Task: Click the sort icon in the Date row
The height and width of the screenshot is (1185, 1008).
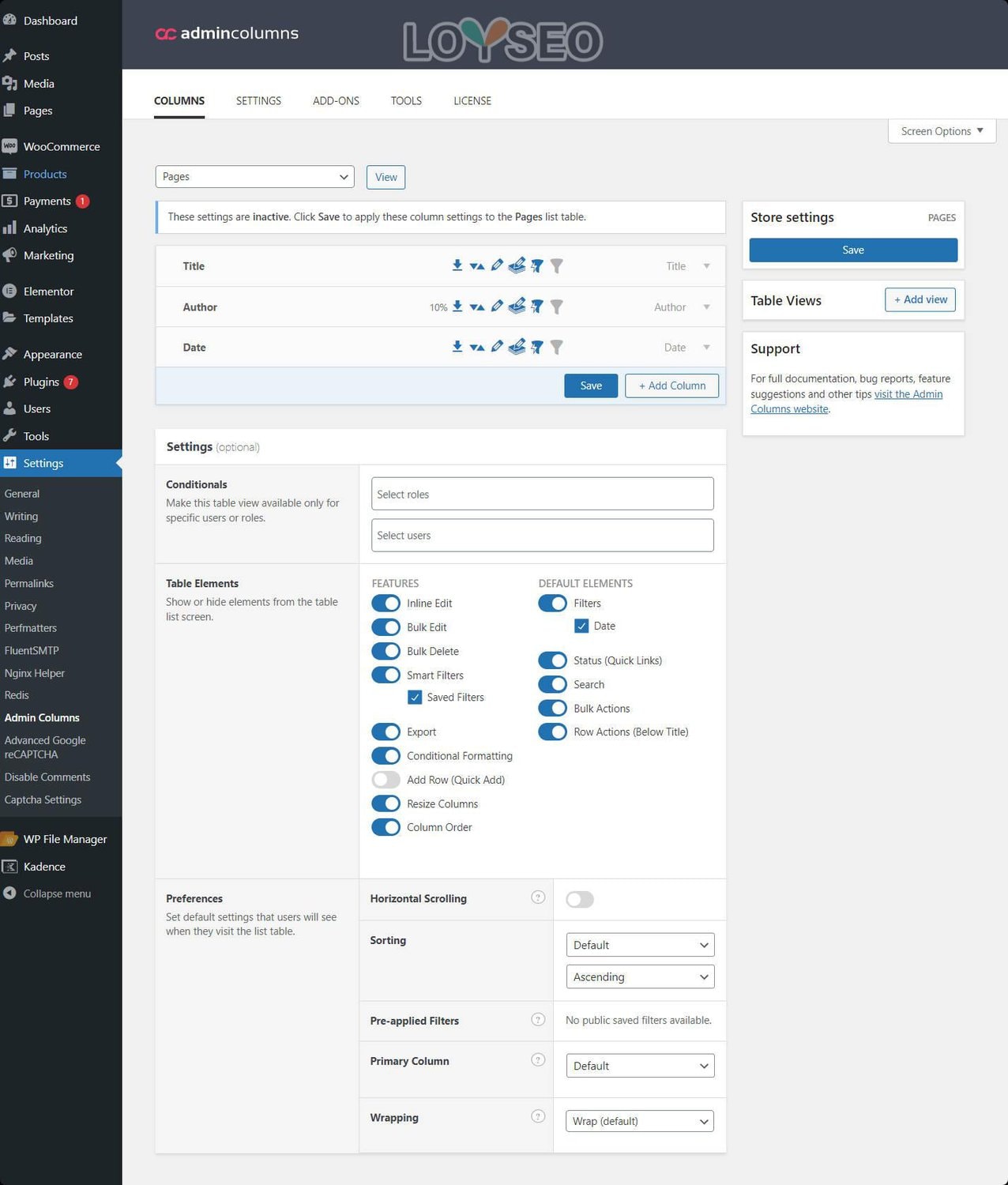Action: coord(477,348)
